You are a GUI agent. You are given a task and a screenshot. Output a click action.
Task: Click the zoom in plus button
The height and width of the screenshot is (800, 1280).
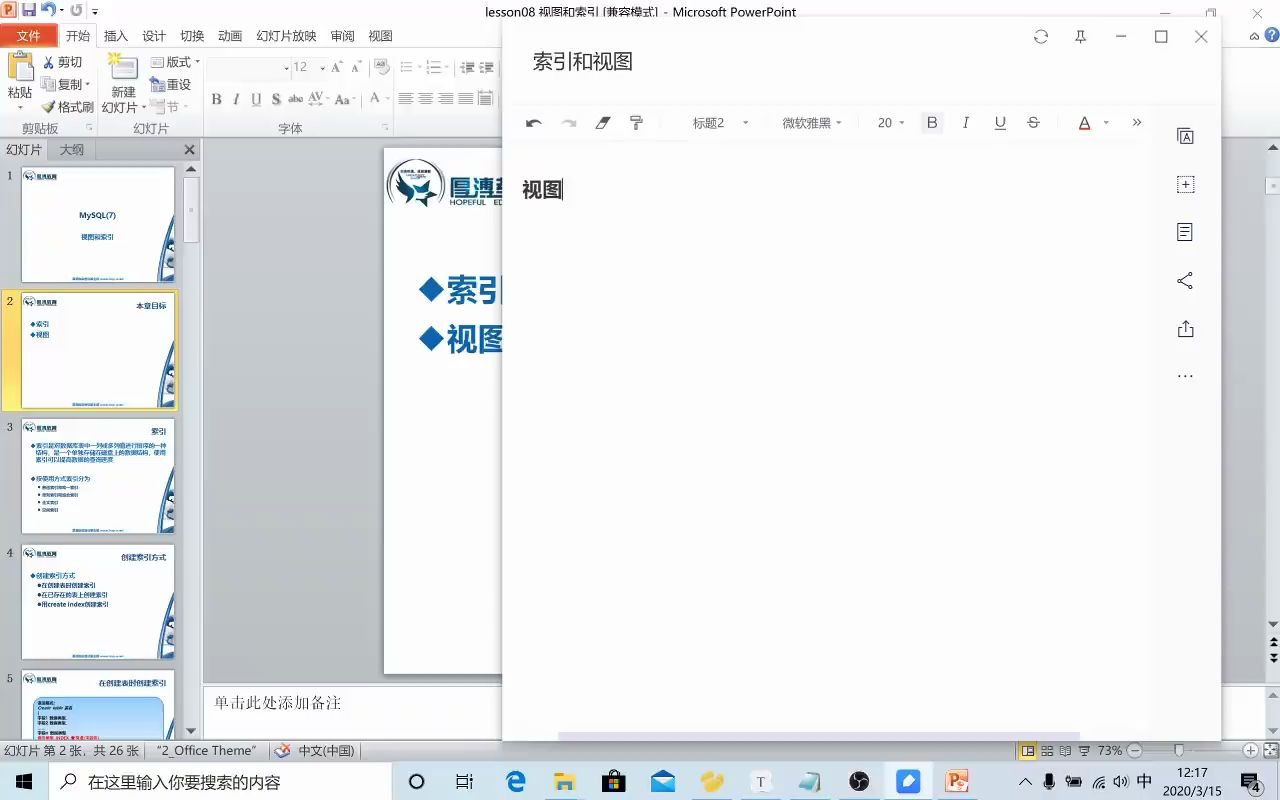pos(1250,750)
